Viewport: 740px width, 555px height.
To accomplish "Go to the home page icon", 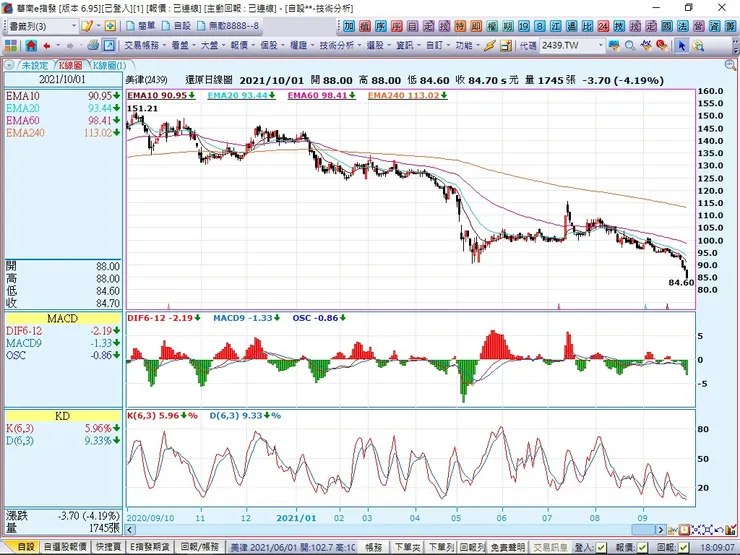I will click(31, 46).
